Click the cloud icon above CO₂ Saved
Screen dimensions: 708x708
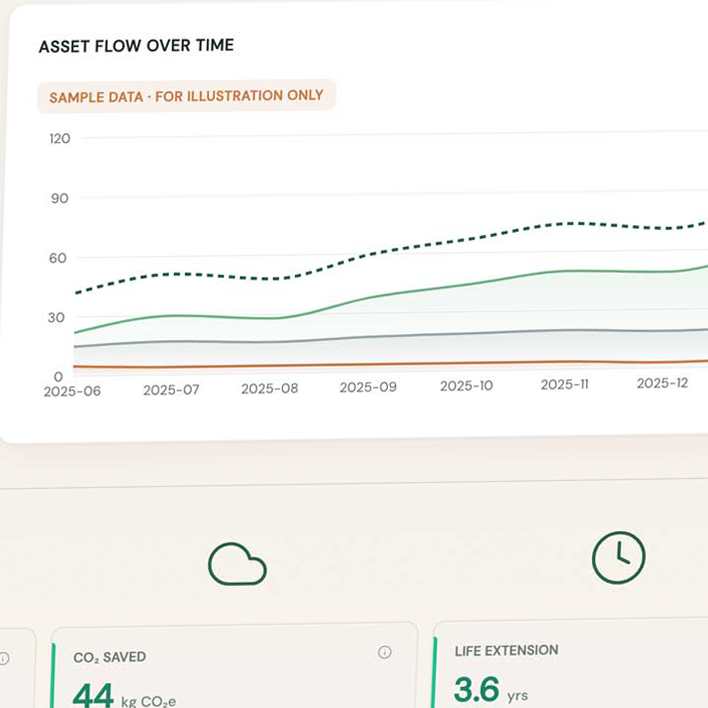pyautogui.click(x=237, y=564)
